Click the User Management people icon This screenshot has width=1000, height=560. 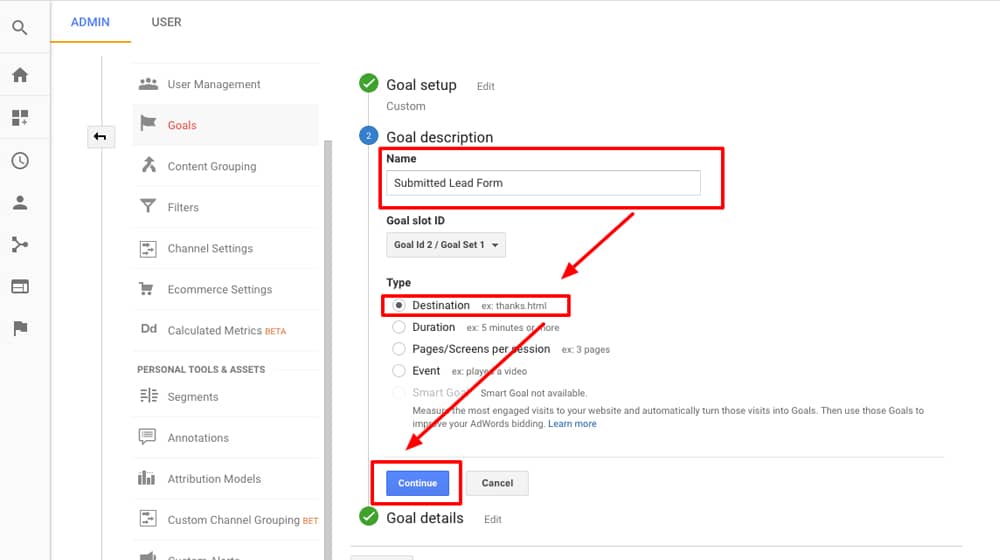(148, 84)
